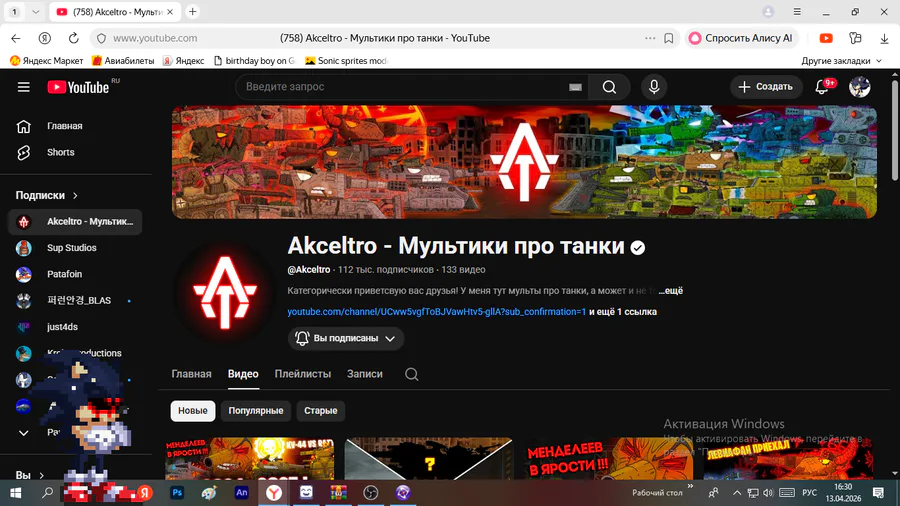Open the Sonic sprites bookmark
This screenshot has width=900, height=506.
(346, 61)
